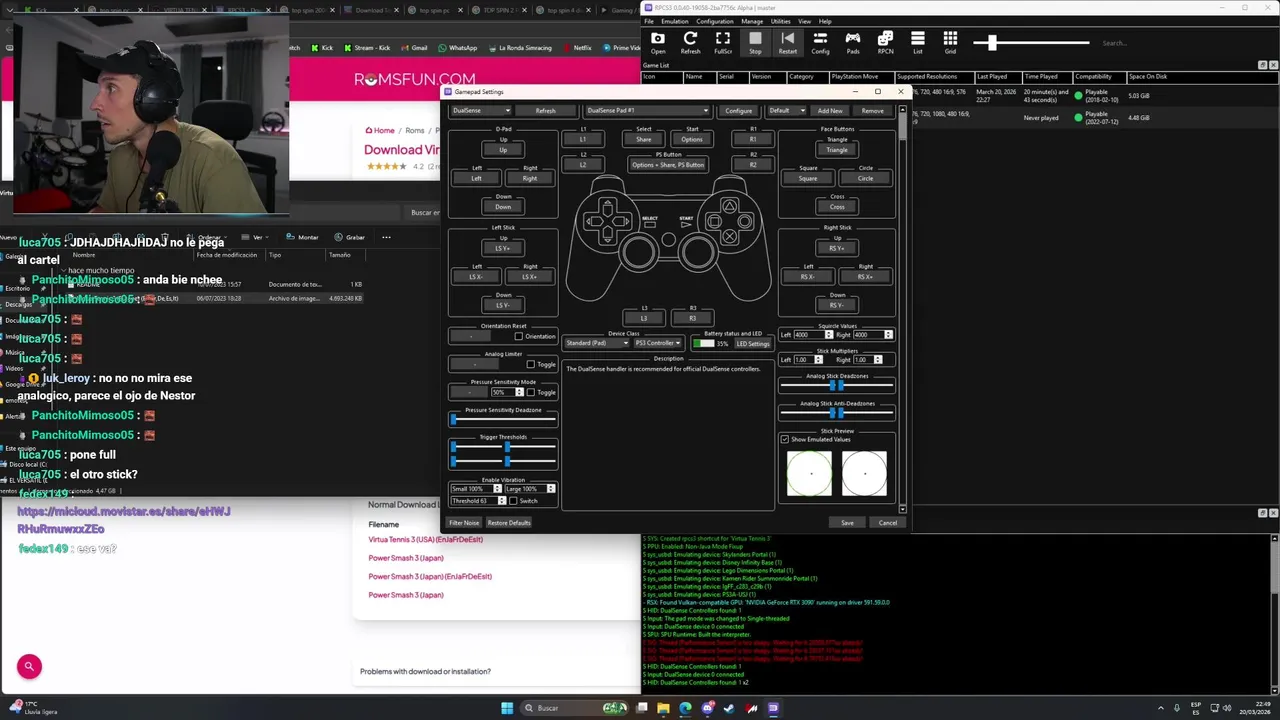
Task: Open the Help menu in RPCS3
Action: click(825, 21)
